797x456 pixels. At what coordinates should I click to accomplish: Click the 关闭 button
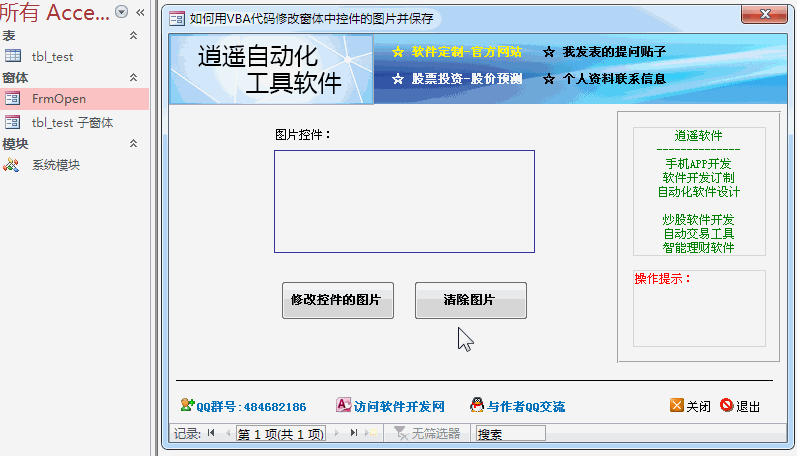pos(698,407)
